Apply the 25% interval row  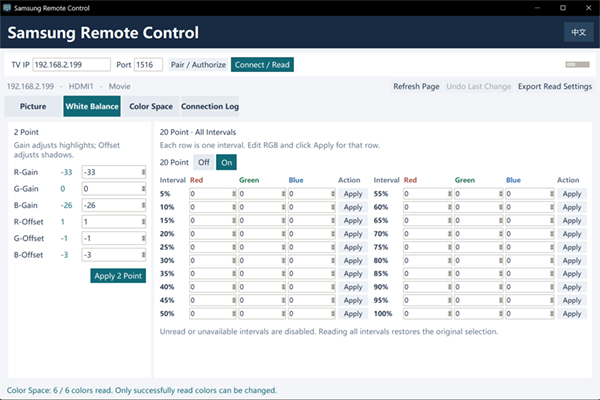click(353, 247)
